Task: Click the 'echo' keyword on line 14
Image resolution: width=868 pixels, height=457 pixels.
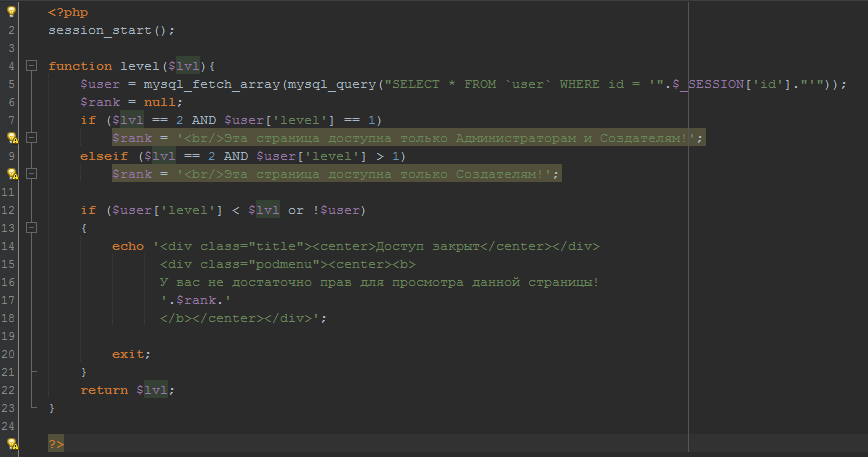Action: pyautogui.click(x=128, y=246)
